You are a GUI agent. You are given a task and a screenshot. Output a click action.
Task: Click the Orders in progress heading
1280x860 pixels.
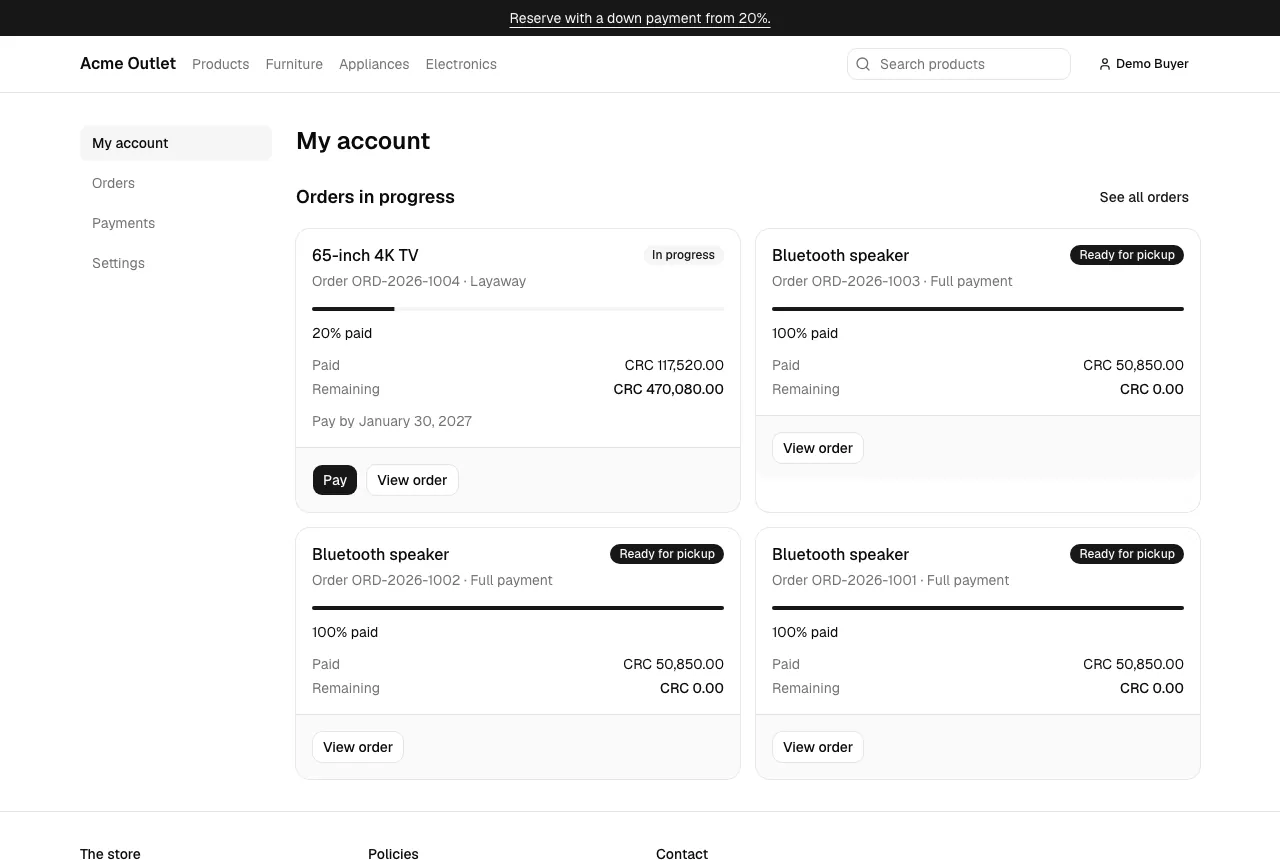(x=375, y=197)
